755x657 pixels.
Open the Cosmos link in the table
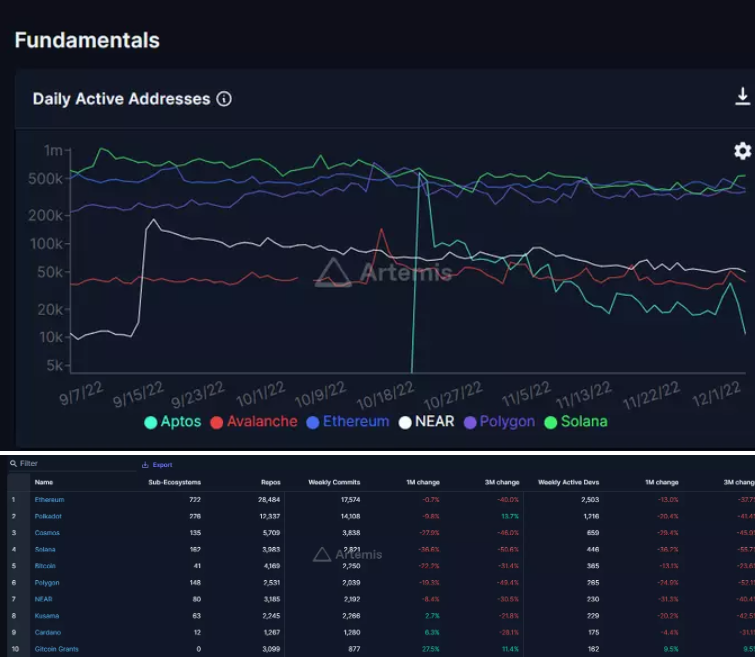tap(47, 533)
